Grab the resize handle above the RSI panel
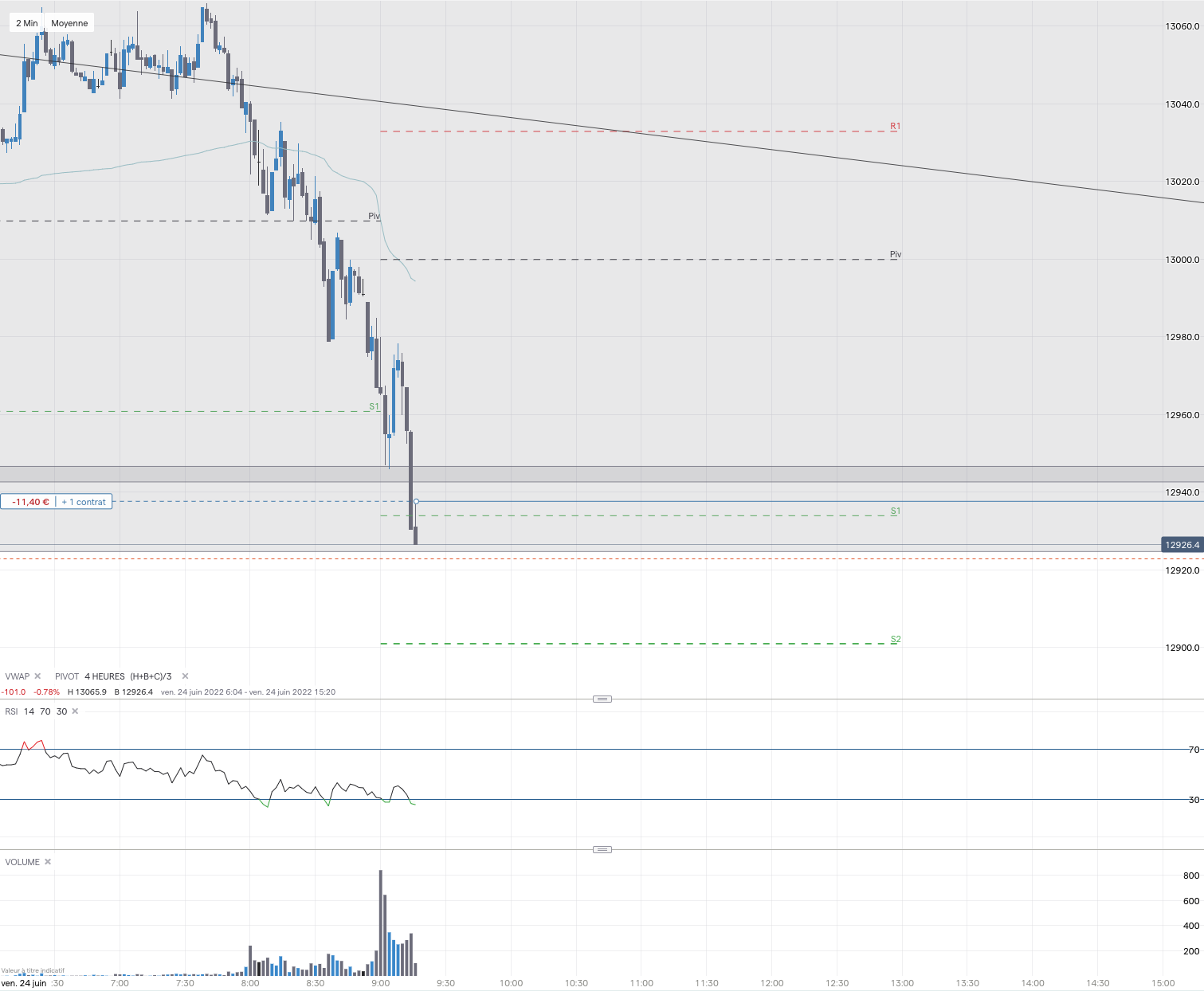This screenshot has height=1003, width=1204. (x=602, y=699)
